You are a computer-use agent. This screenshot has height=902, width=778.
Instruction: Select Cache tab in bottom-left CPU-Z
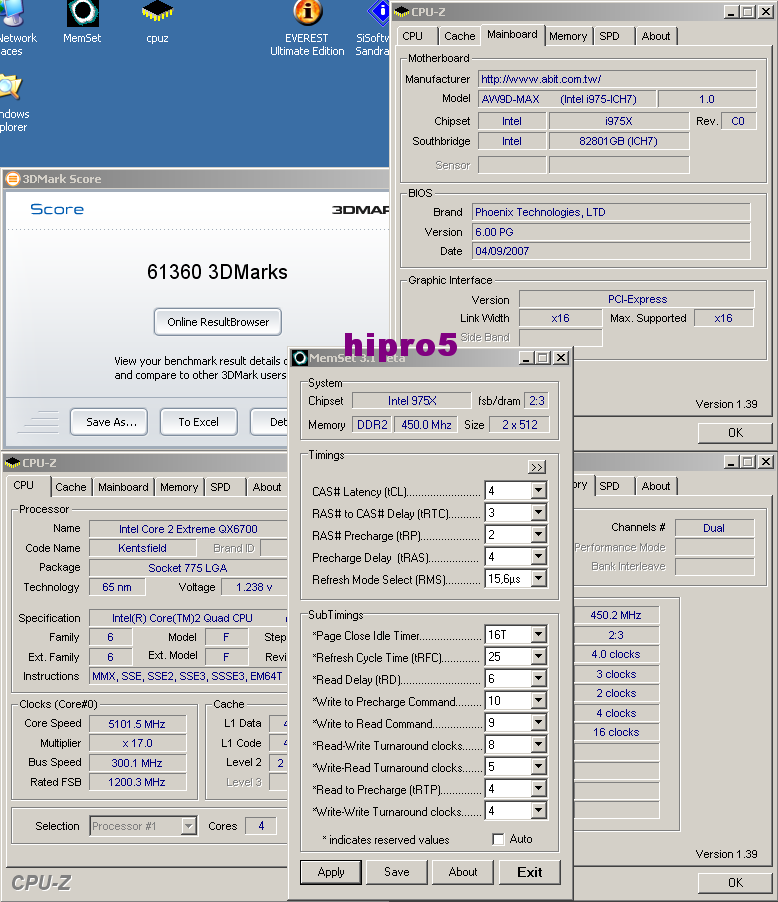pyautogui.click(x=71, y=487)
